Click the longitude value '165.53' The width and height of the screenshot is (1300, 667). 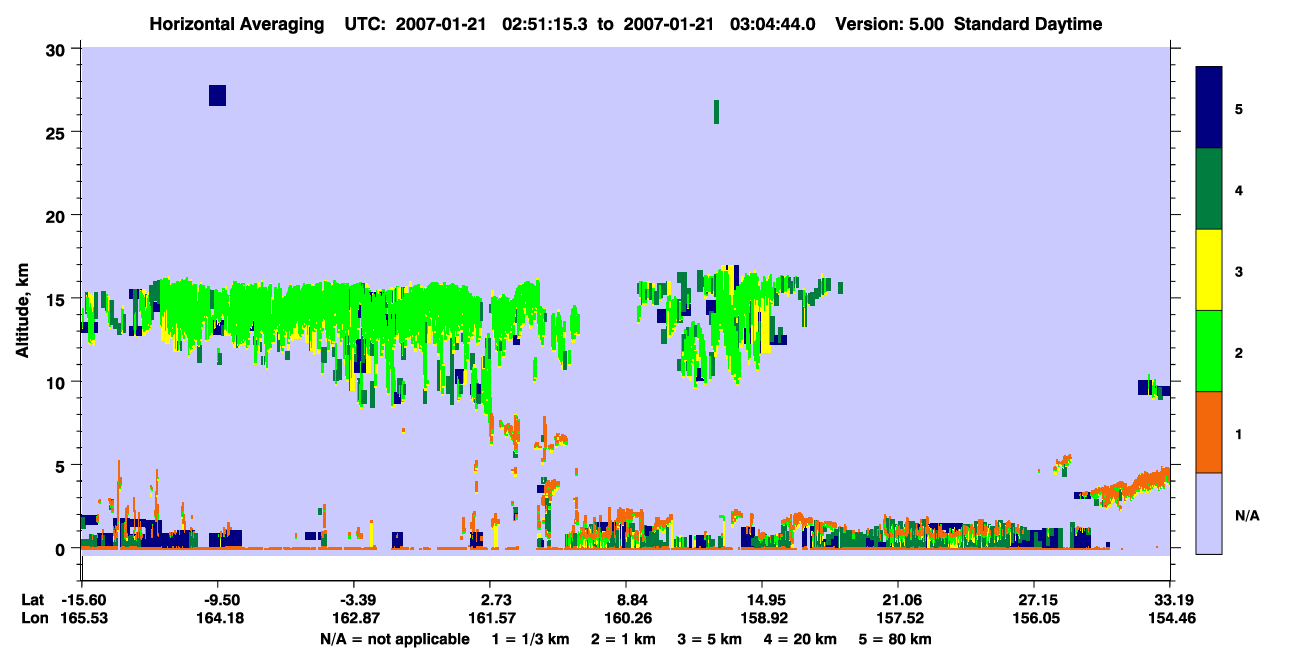[x=84, y=618]
